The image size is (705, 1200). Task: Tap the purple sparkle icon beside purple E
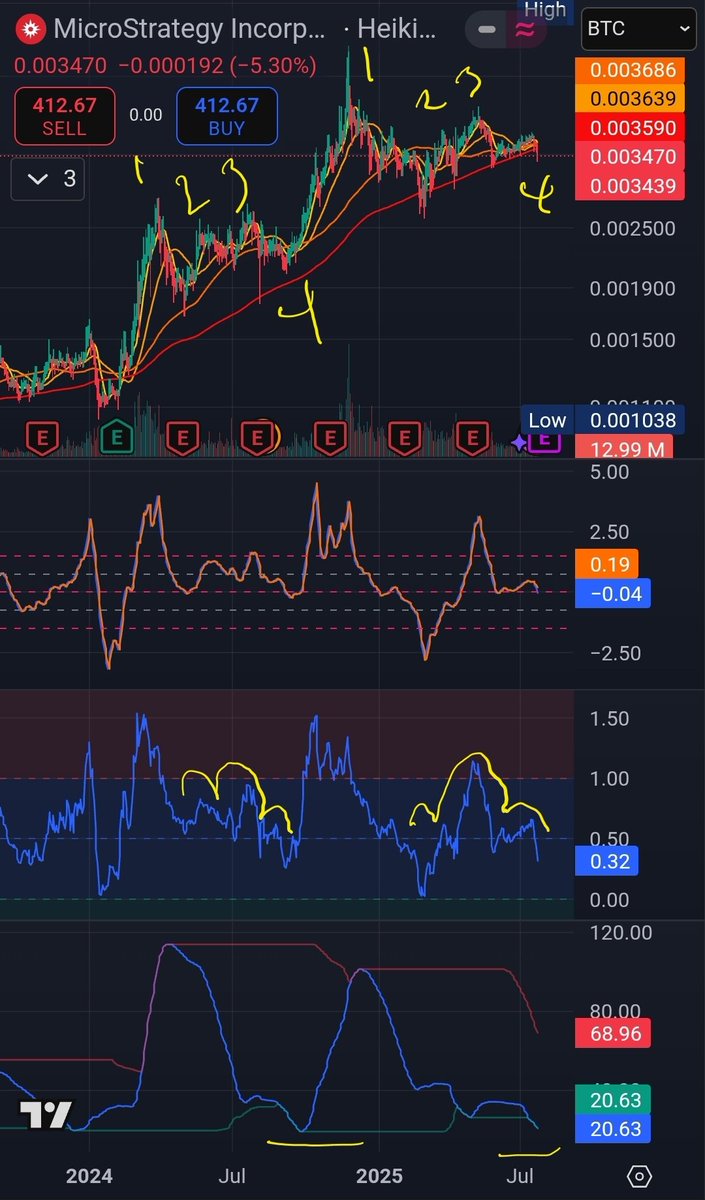520,441
